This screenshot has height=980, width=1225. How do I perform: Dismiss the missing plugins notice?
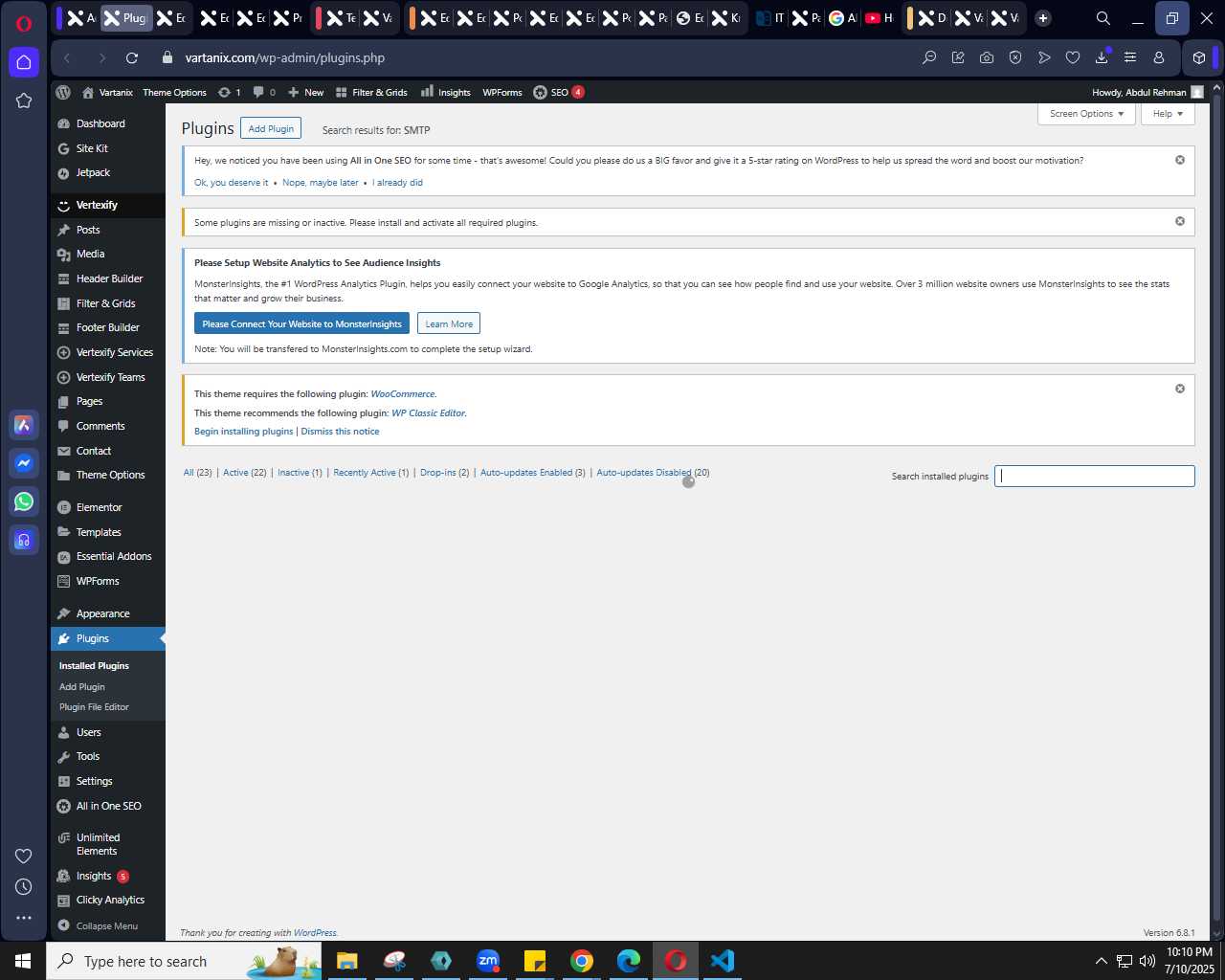[1180, 221]
